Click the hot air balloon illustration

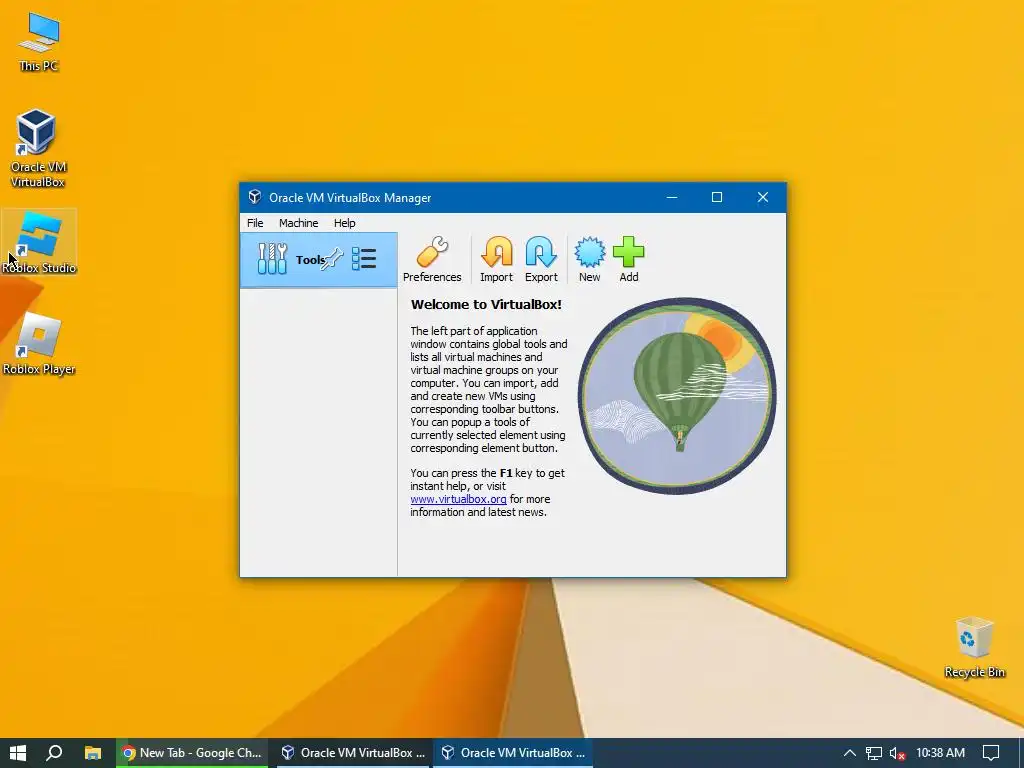[x=677, y=395]
